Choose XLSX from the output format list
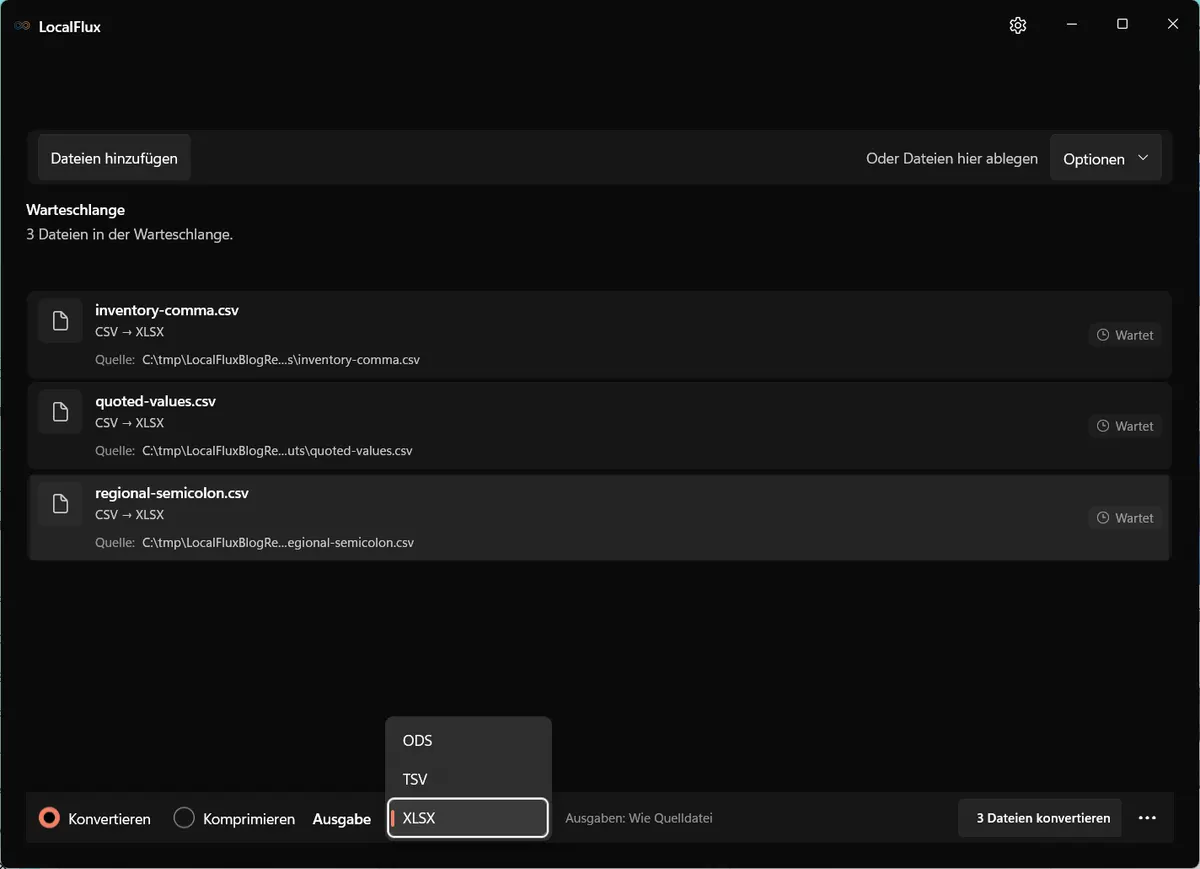This screenshot has height=869, width=1200. 468,818
